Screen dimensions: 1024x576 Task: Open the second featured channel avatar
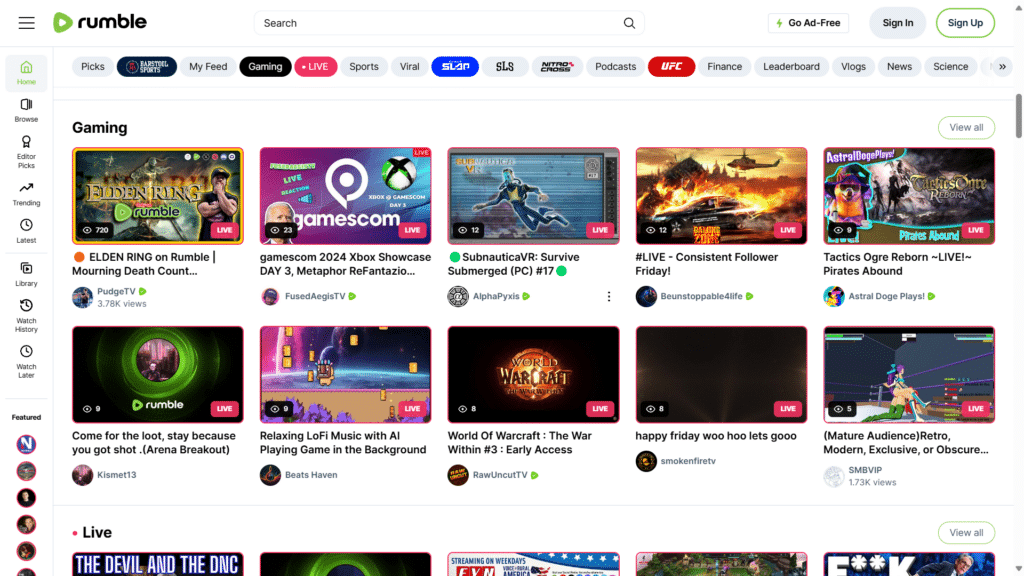tap(26, 471)
